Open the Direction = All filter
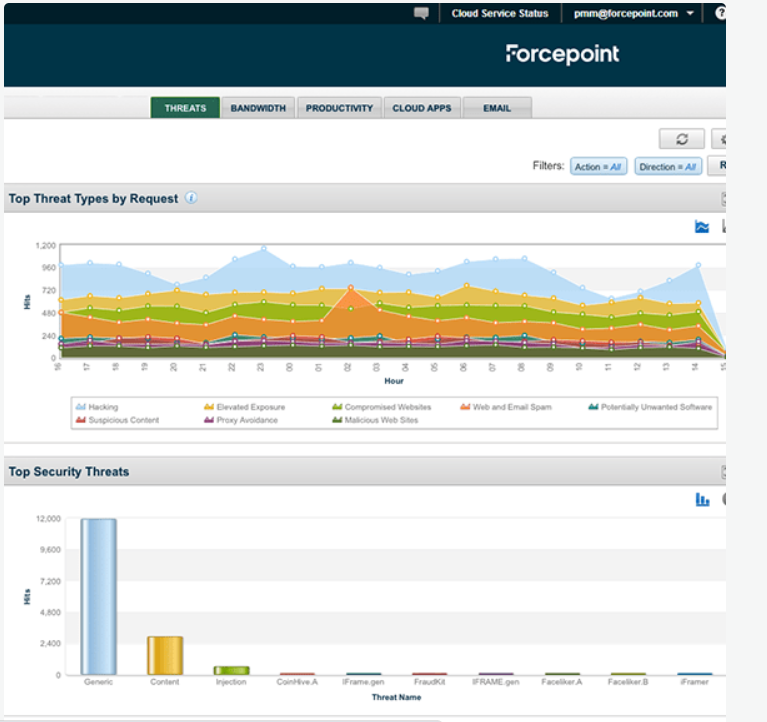 point(668,166)
